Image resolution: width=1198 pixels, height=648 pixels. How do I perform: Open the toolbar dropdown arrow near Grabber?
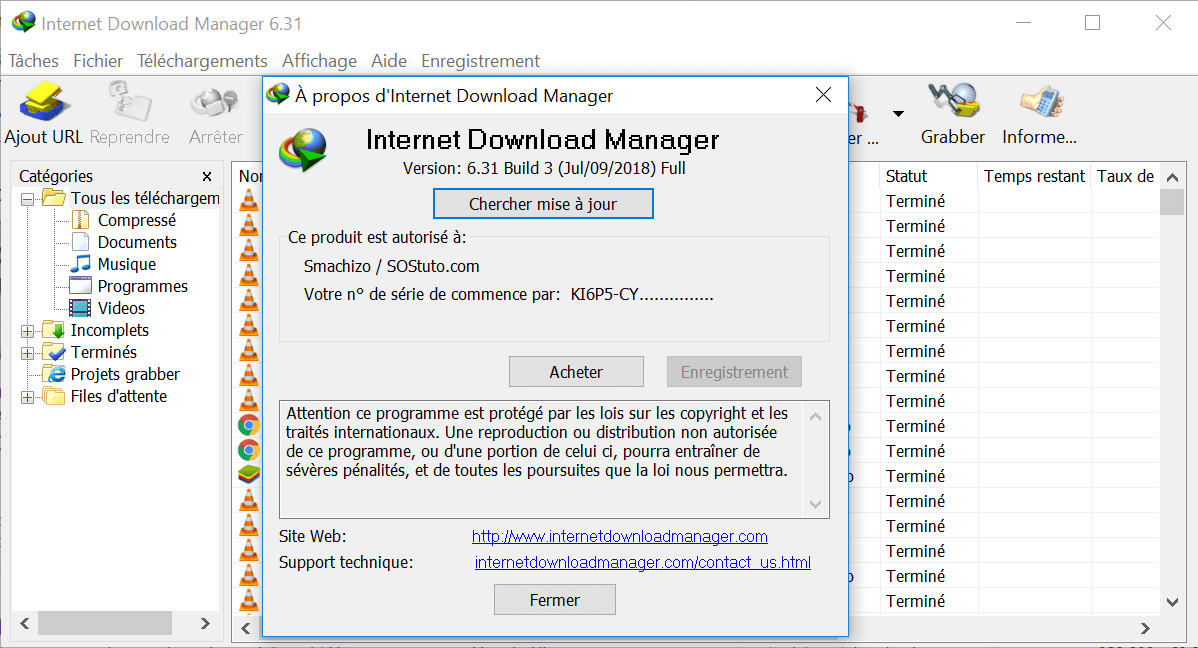(898, 114)
